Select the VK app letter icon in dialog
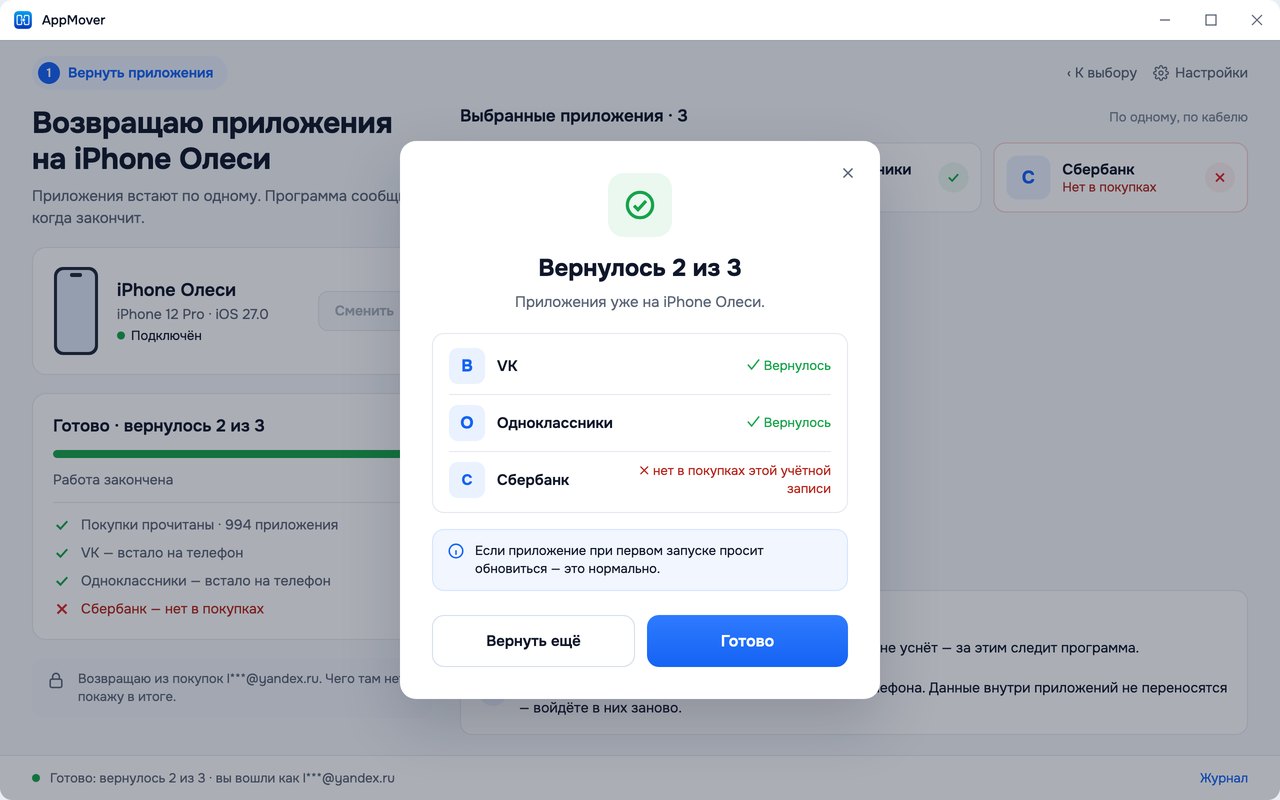 (467, 366)
